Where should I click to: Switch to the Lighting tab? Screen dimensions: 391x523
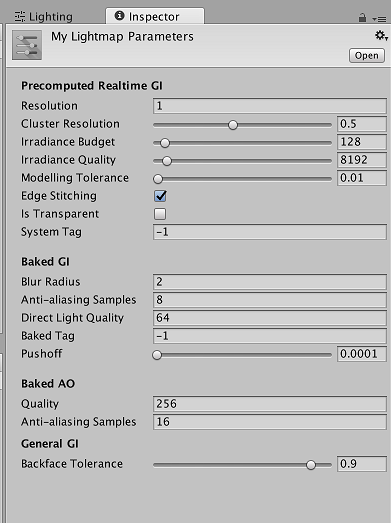click(x=44, y=16)
